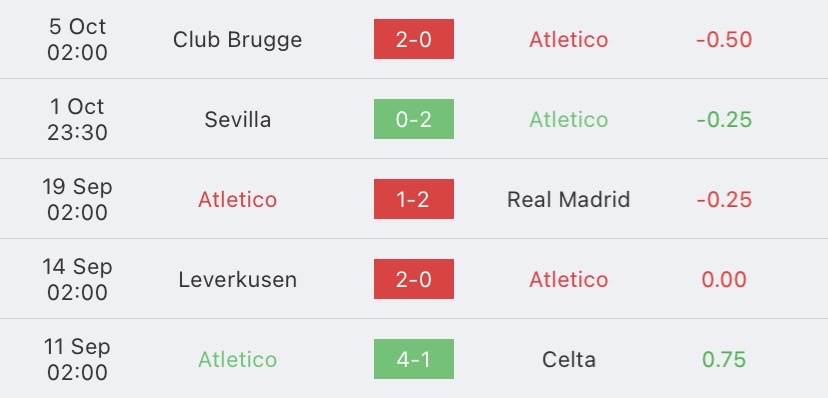Open the Celta team link

pyautogui.click(x=569, y=359)
